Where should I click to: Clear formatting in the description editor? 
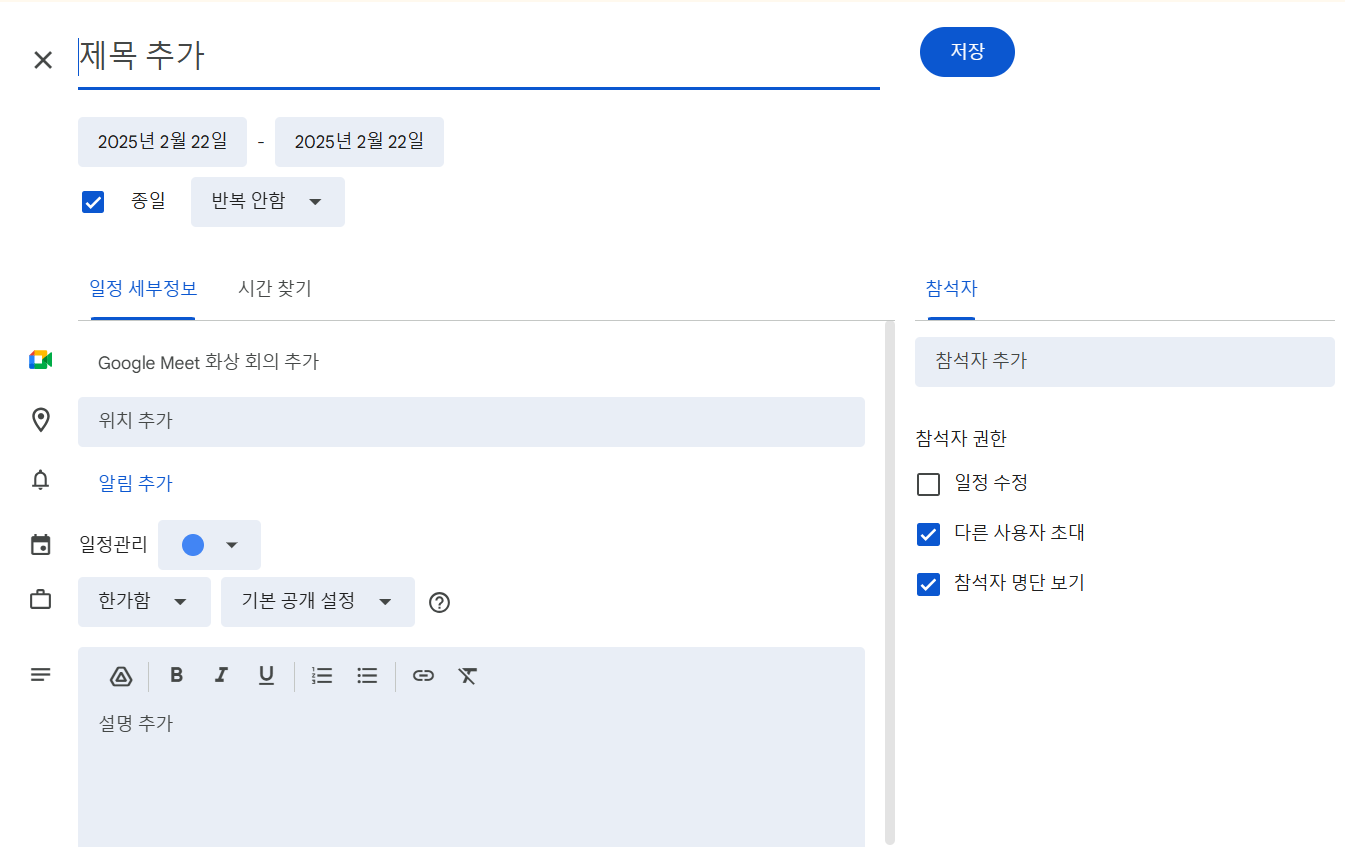[467, 676]
